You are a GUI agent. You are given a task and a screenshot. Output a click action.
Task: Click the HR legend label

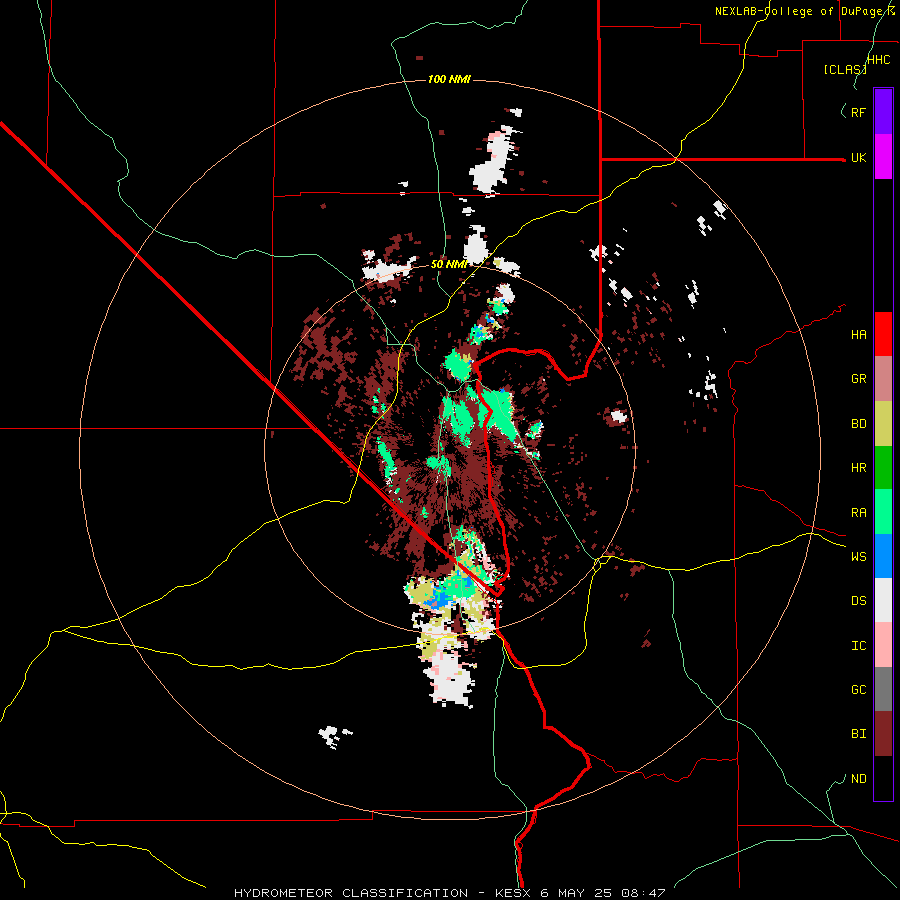point(858,468)
